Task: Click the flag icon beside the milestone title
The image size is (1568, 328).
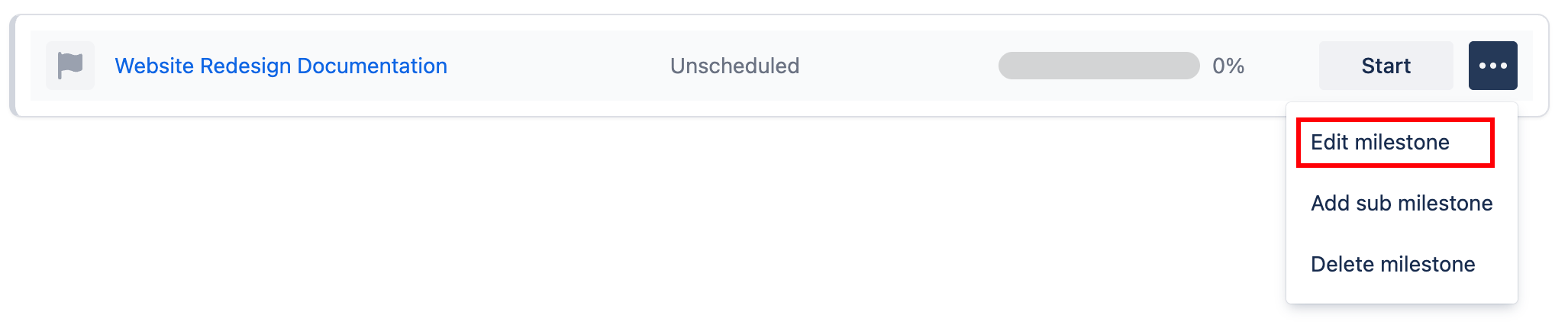Action: click(x=70, y=66)
